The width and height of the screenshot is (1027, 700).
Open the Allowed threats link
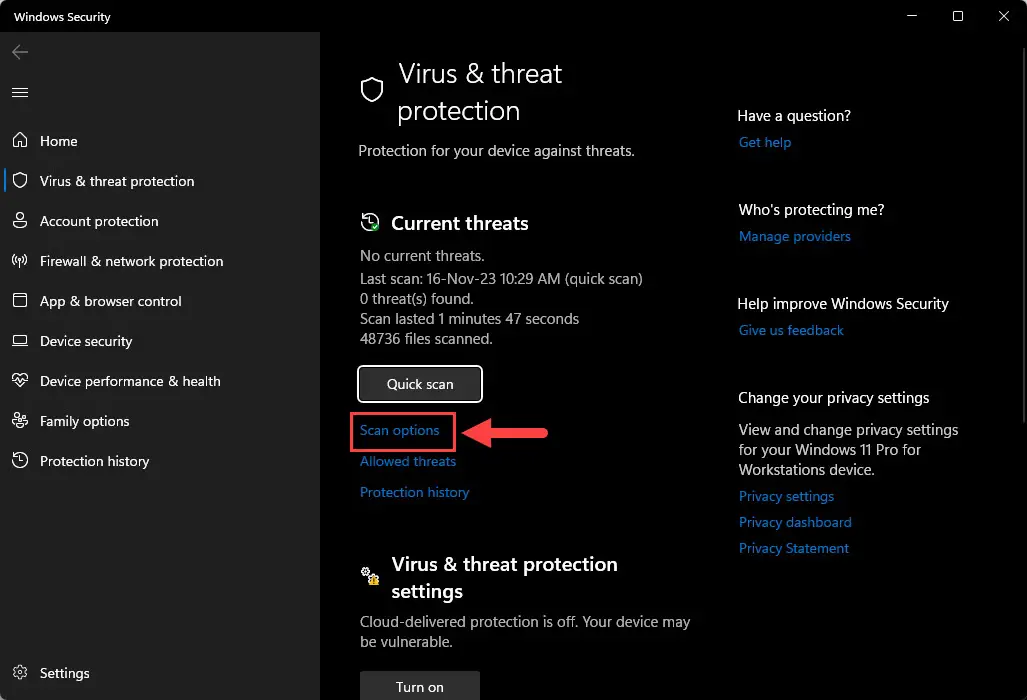point(407,461)
